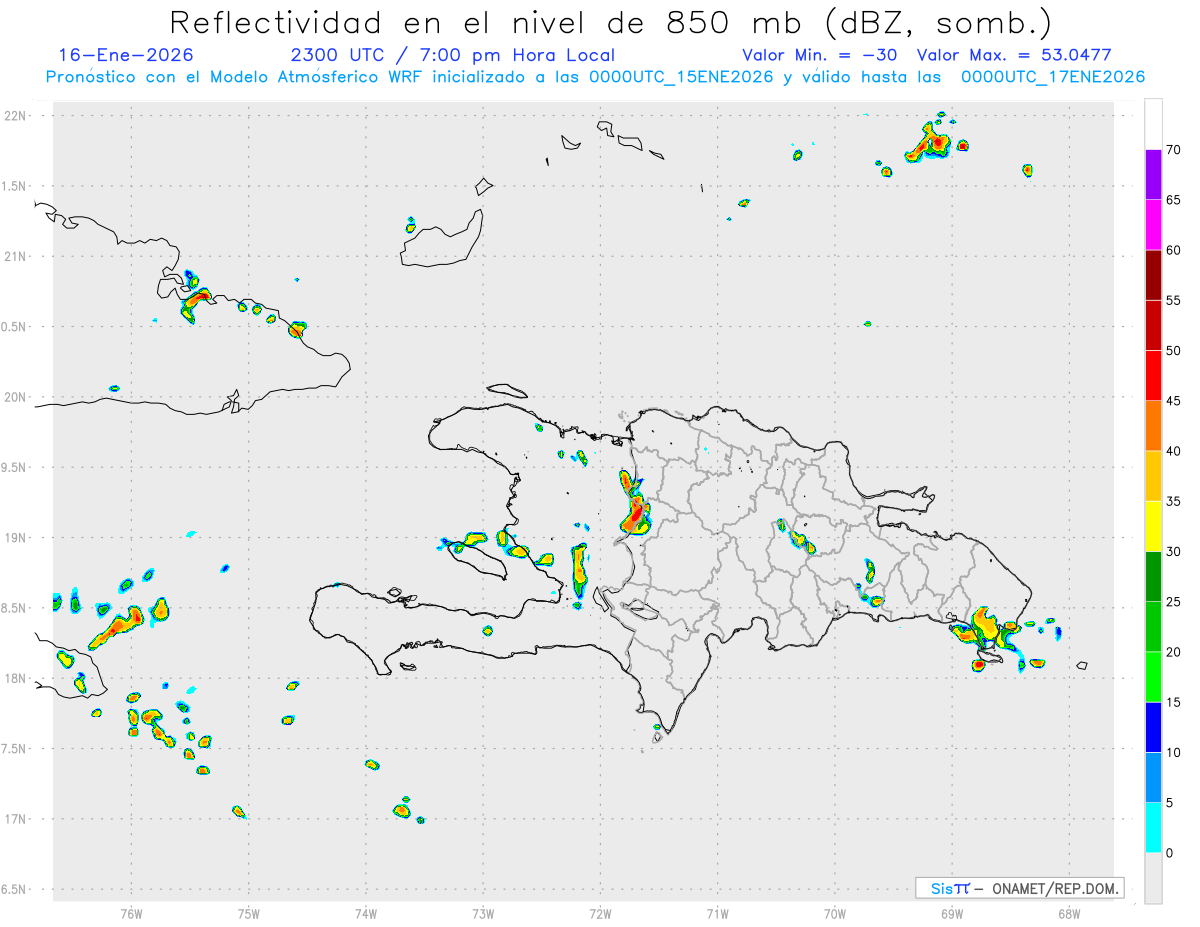Image resolution: width=1200 pixels, height=927 pixels.
Task: Click the '7.5N' latitude label
Action: click(15, 749)
